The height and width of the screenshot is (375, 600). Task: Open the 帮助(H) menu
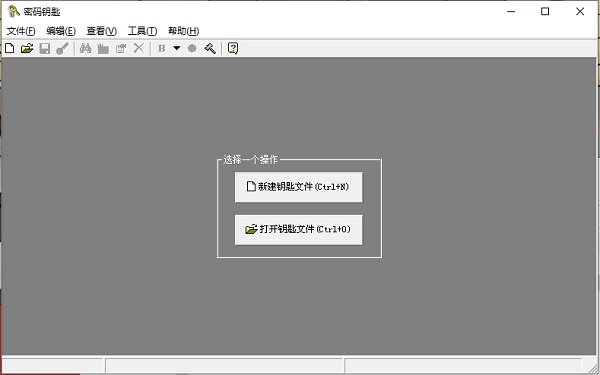point(183,31)
